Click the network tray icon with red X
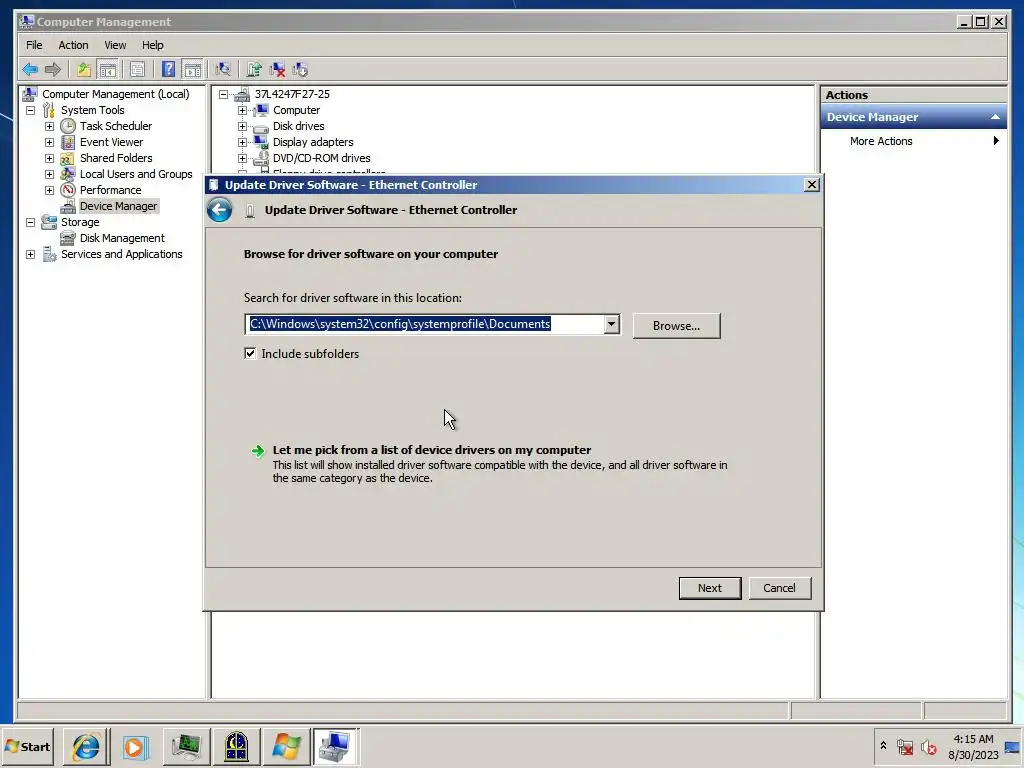The width and height of the screenshot is (1024, 768). (x=905, y=746)
